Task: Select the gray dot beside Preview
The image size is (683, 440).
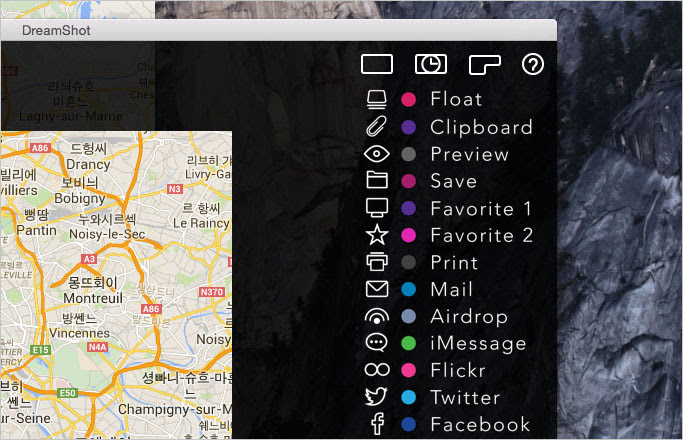Action: click(408, 154)
